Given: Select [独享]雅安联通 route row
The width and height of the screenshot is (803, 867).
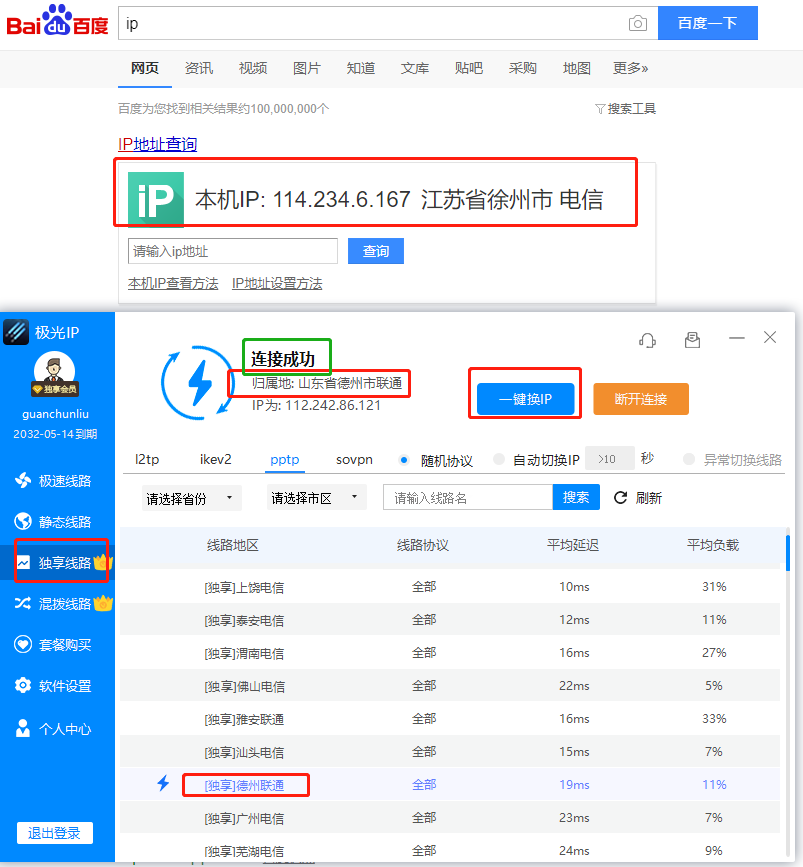Looking at the screenshot, I should click(450, 719).
